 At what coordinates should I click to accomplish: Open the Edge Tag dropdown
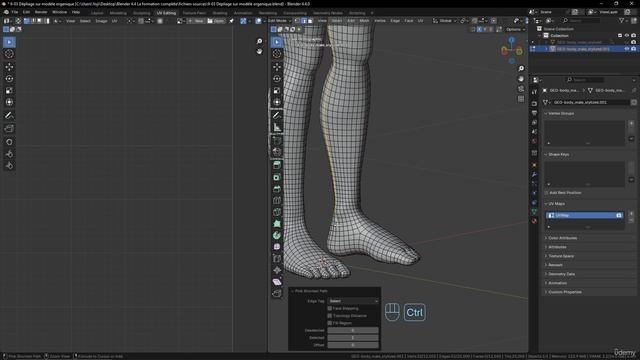pyautogui.click(x=353, y=301)
